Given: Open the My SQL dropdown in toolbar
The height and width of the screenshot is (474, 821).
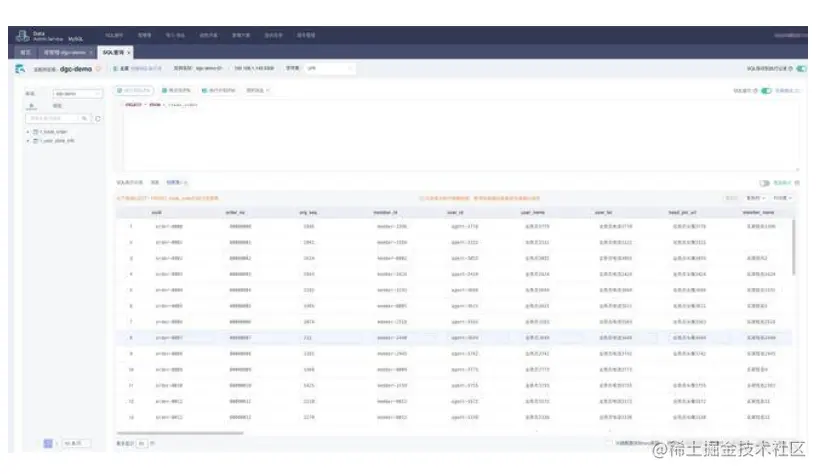Looking at the screenshot, I should click(x=258, y=91).
